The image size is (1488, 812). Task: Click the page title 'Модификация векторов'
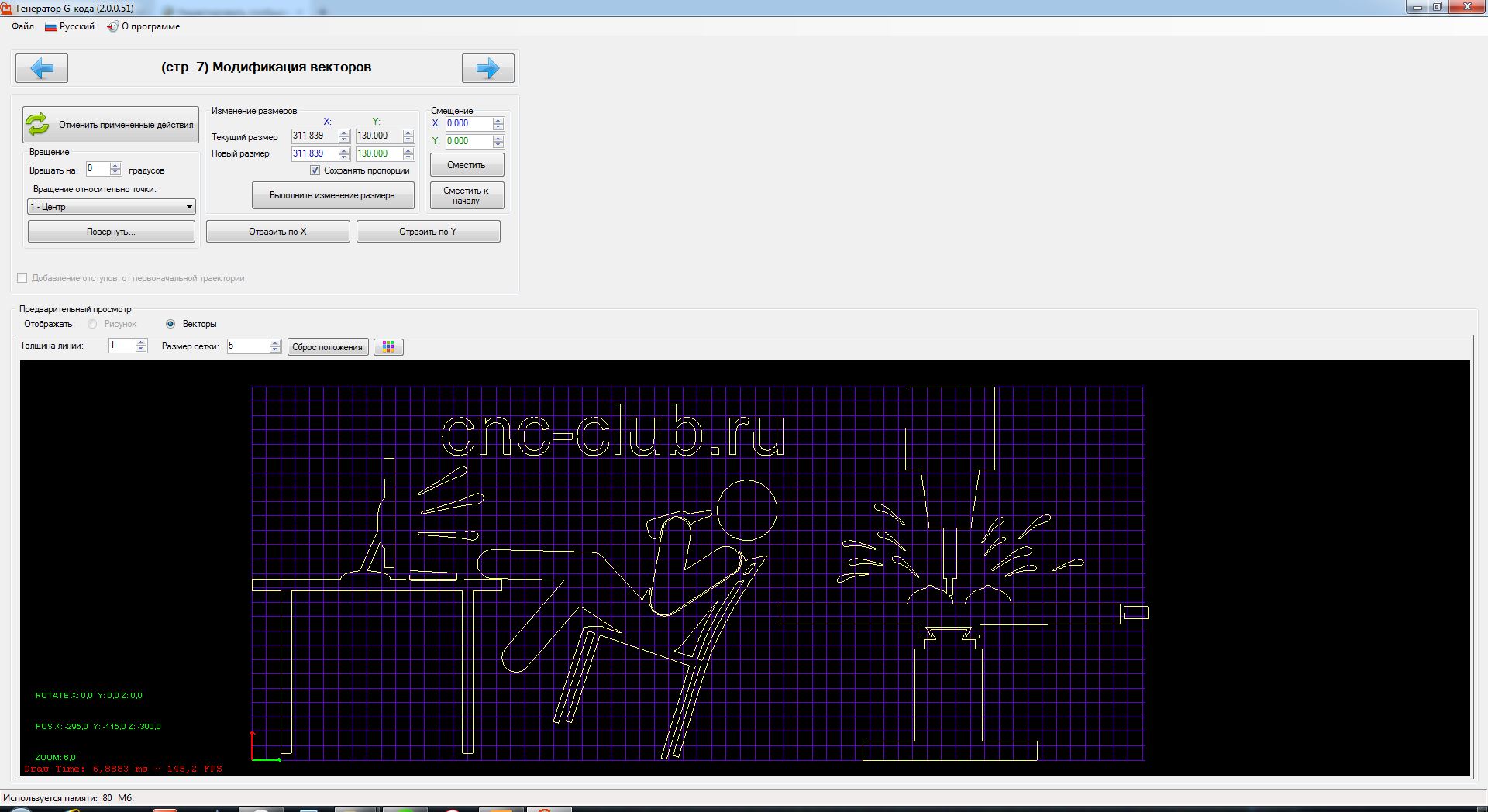coord(291,67)
